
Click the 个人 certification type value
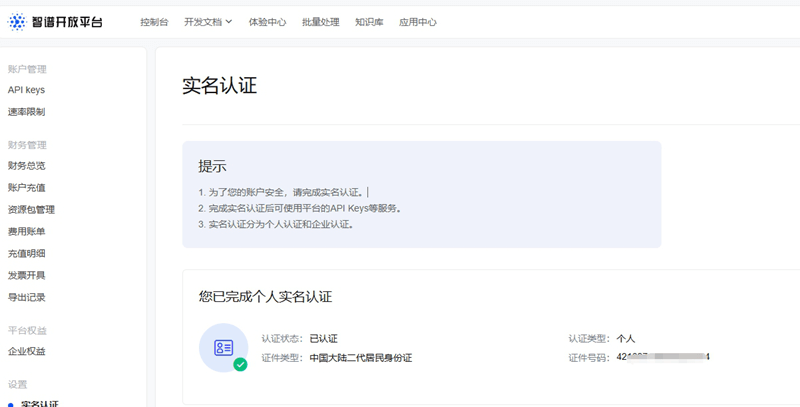(626, 339)
